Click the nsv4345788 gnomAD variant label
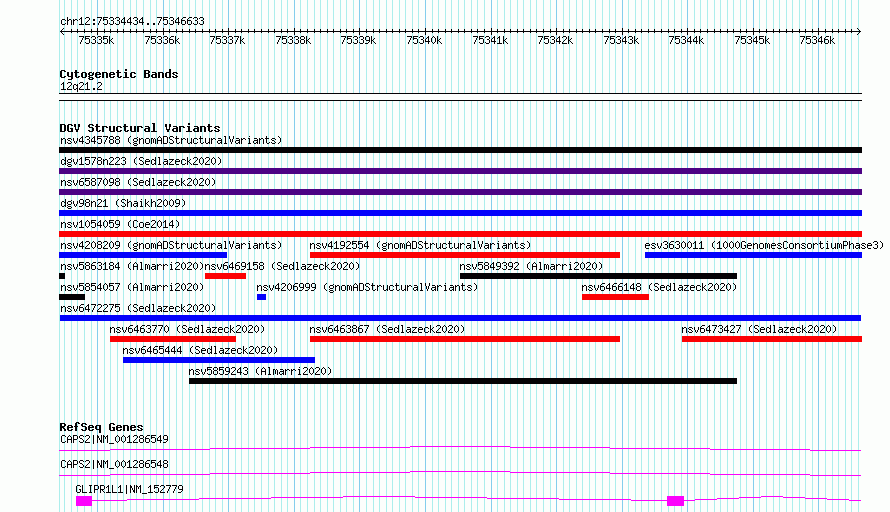The image size is (890, 512). tap(171, 140)
